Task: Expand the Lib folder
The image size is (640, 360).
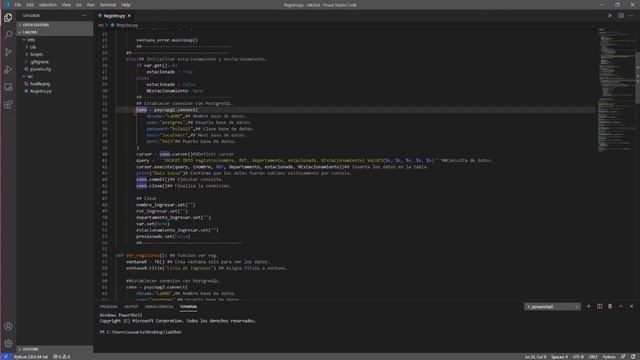Action: pos(33,47)
